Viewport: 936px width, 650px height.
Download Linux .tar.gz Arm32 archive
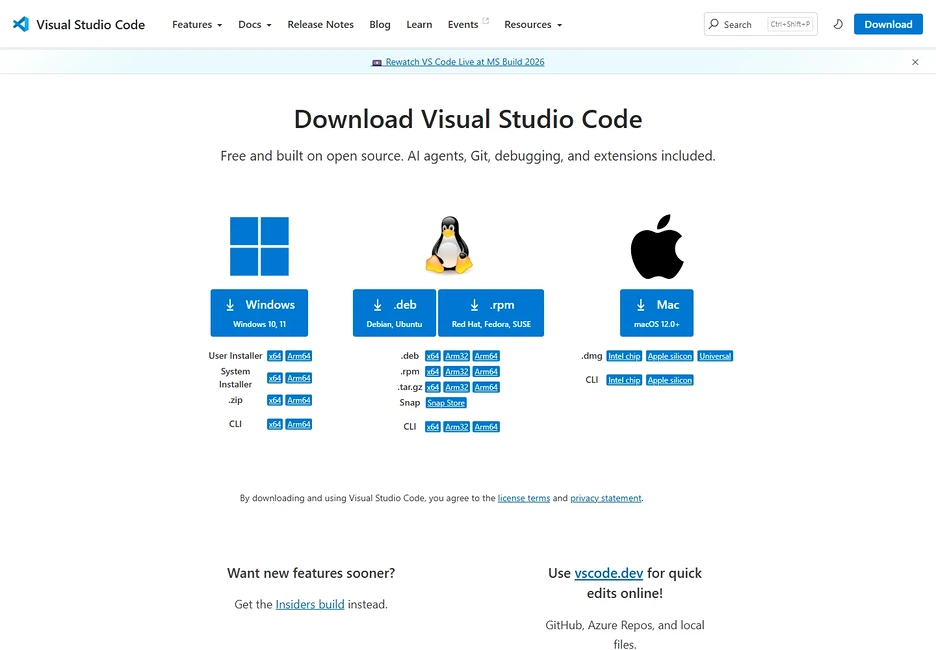click(457, 387)
